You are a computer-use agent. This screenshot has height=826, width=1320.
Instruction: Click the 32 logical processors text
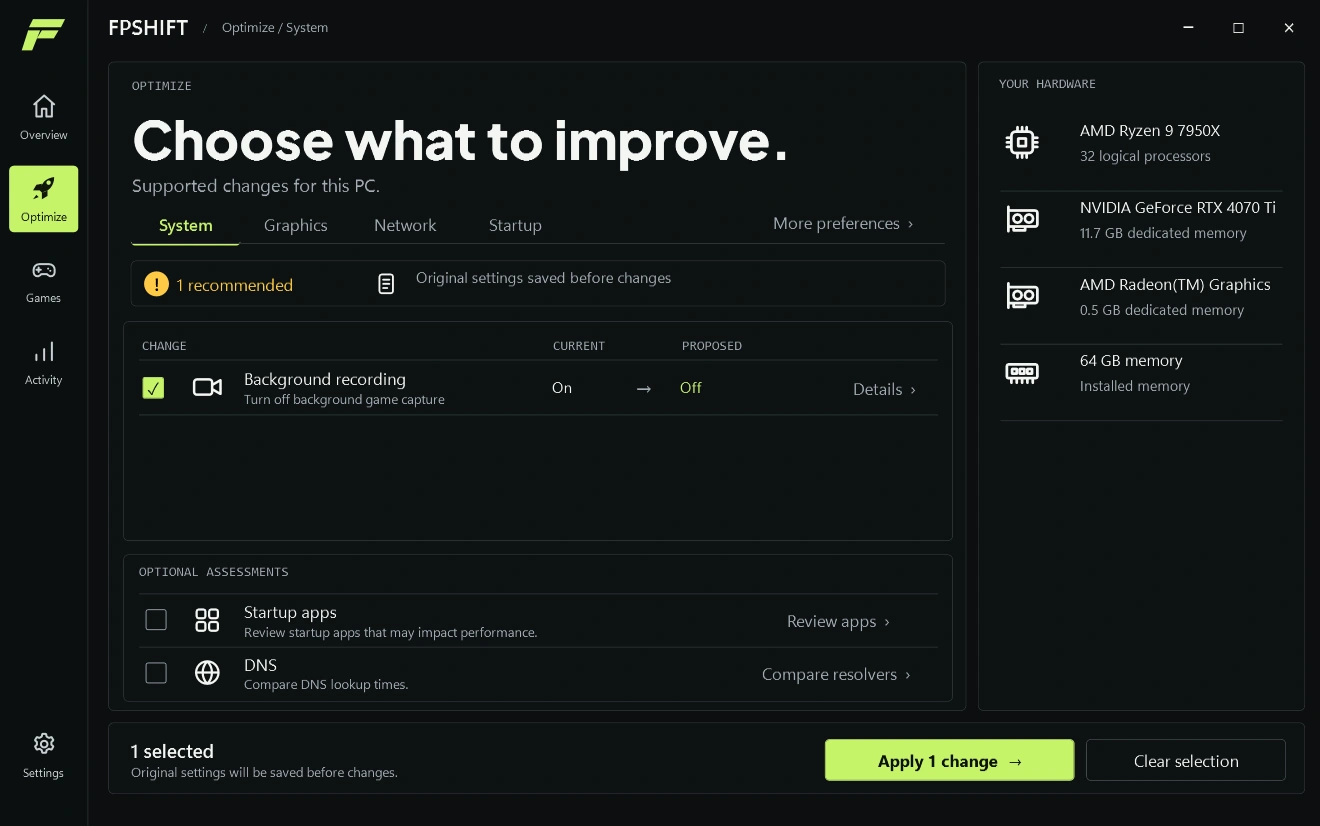click(x=1145, y=156)
